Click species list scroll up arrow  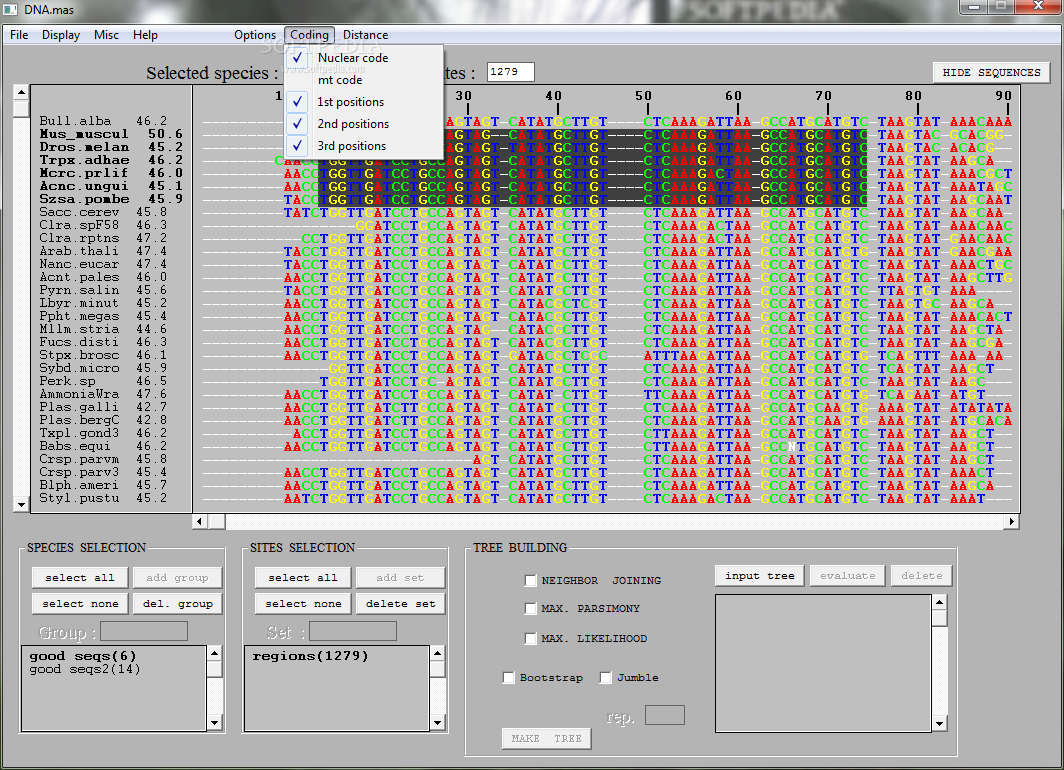coord(21,92)
